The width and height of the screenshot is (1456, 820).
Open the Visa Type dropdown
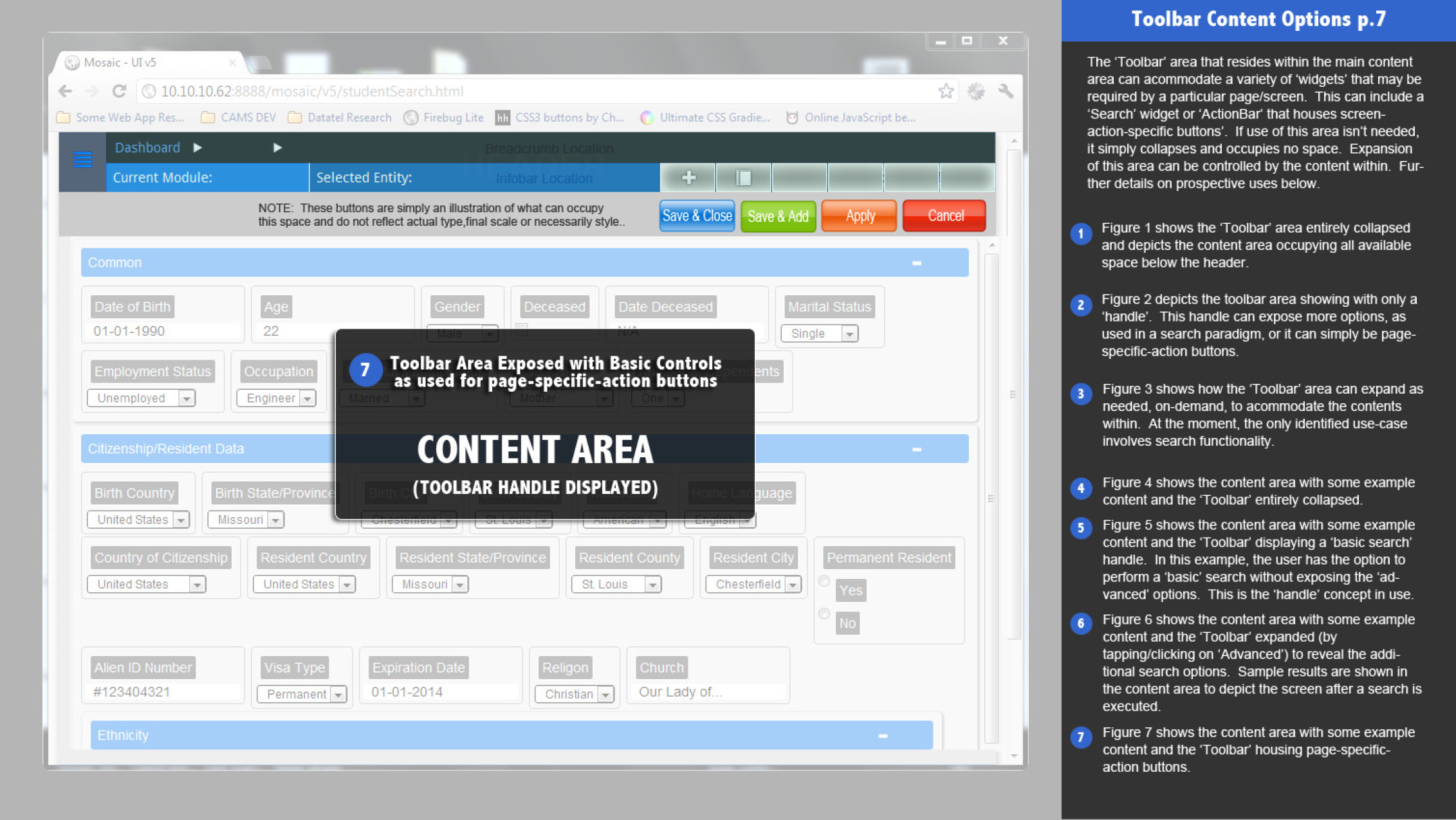coord(338,695)
